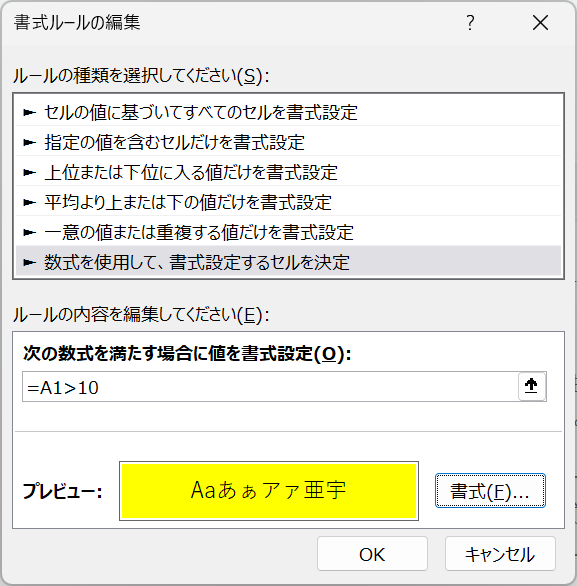
Task: Click the 次の数式を満たす場合に値を書式設定(O) label
Action: tap(187, 353)
